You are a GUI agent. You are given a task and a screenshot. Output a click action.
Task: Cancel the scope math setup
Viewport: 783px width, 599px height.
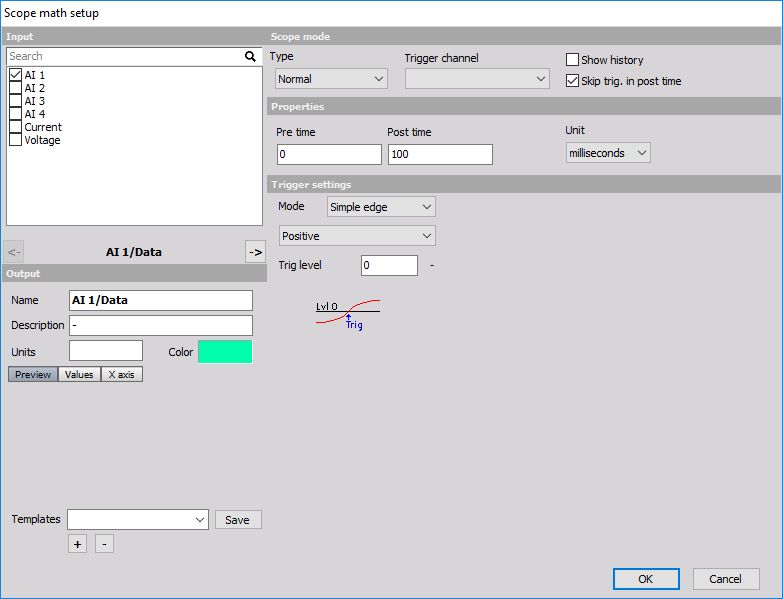(x=726, y=579)
